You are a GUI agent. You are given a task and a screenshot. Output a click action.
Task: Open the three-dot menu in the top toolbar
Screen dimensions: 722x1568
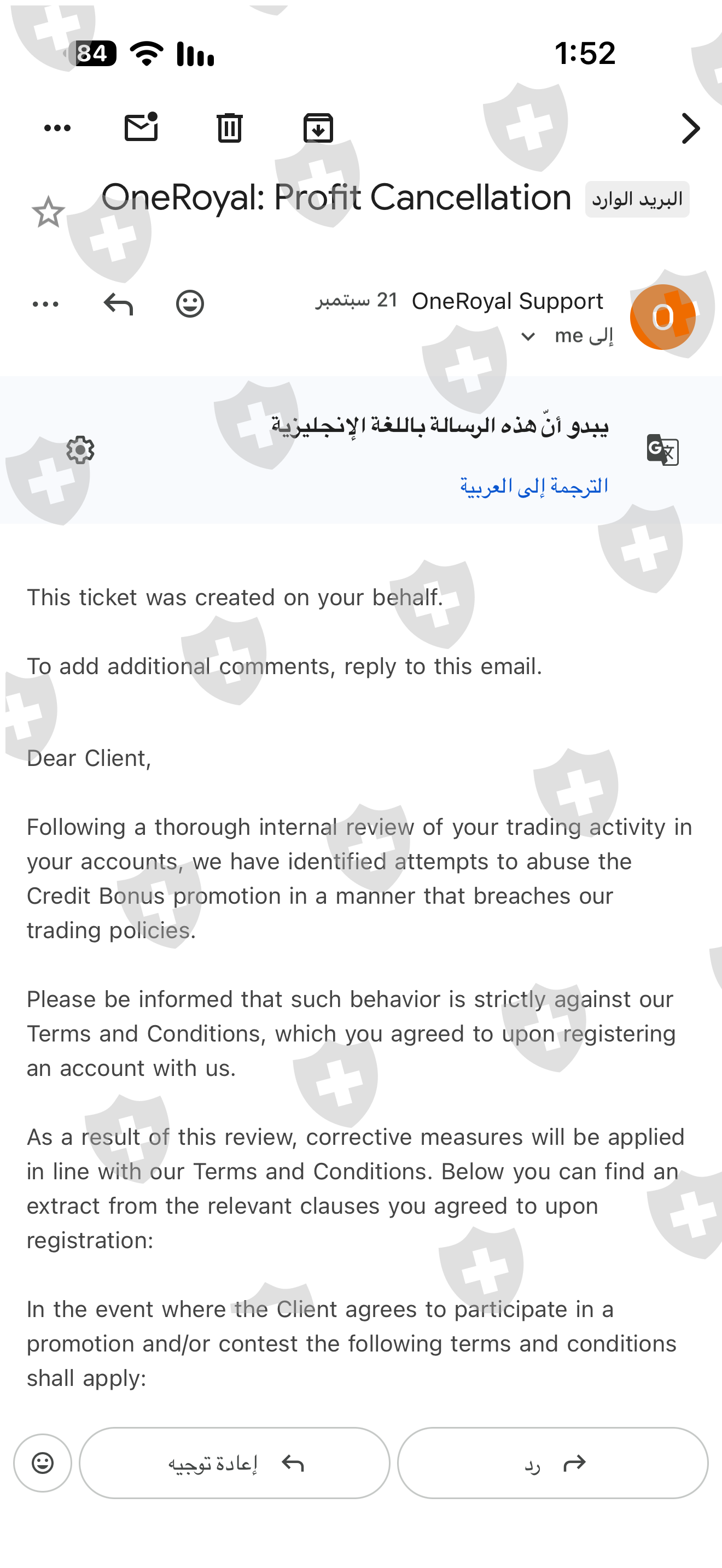(57, 128)
